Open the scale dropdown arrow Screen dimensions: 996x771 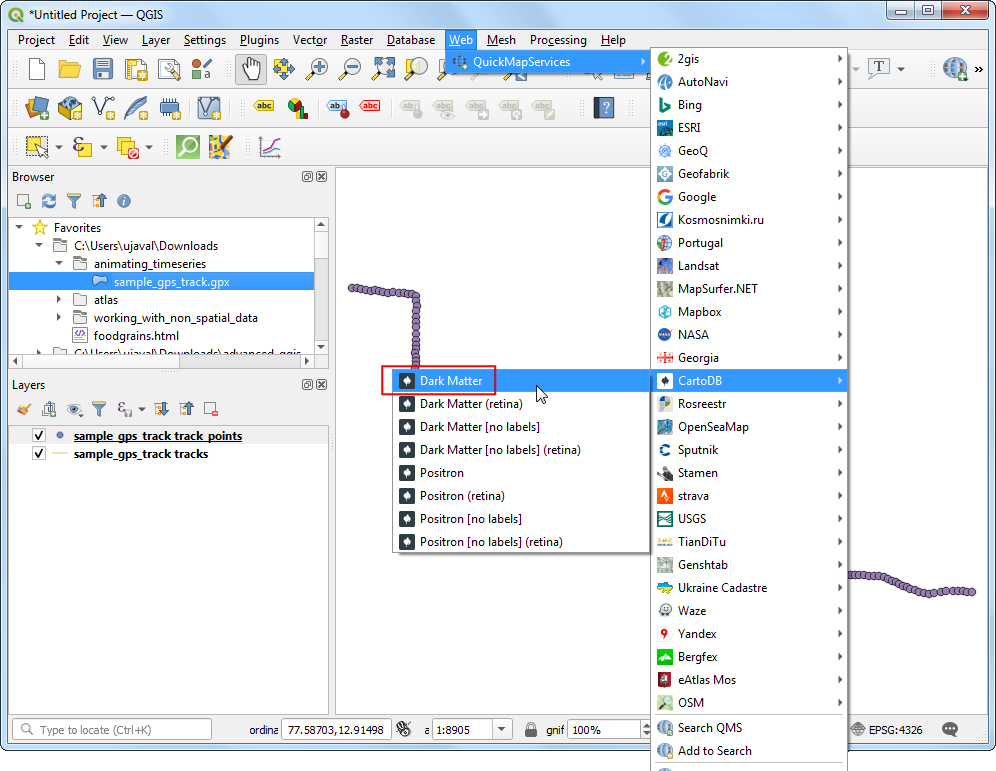pos(502,730)
